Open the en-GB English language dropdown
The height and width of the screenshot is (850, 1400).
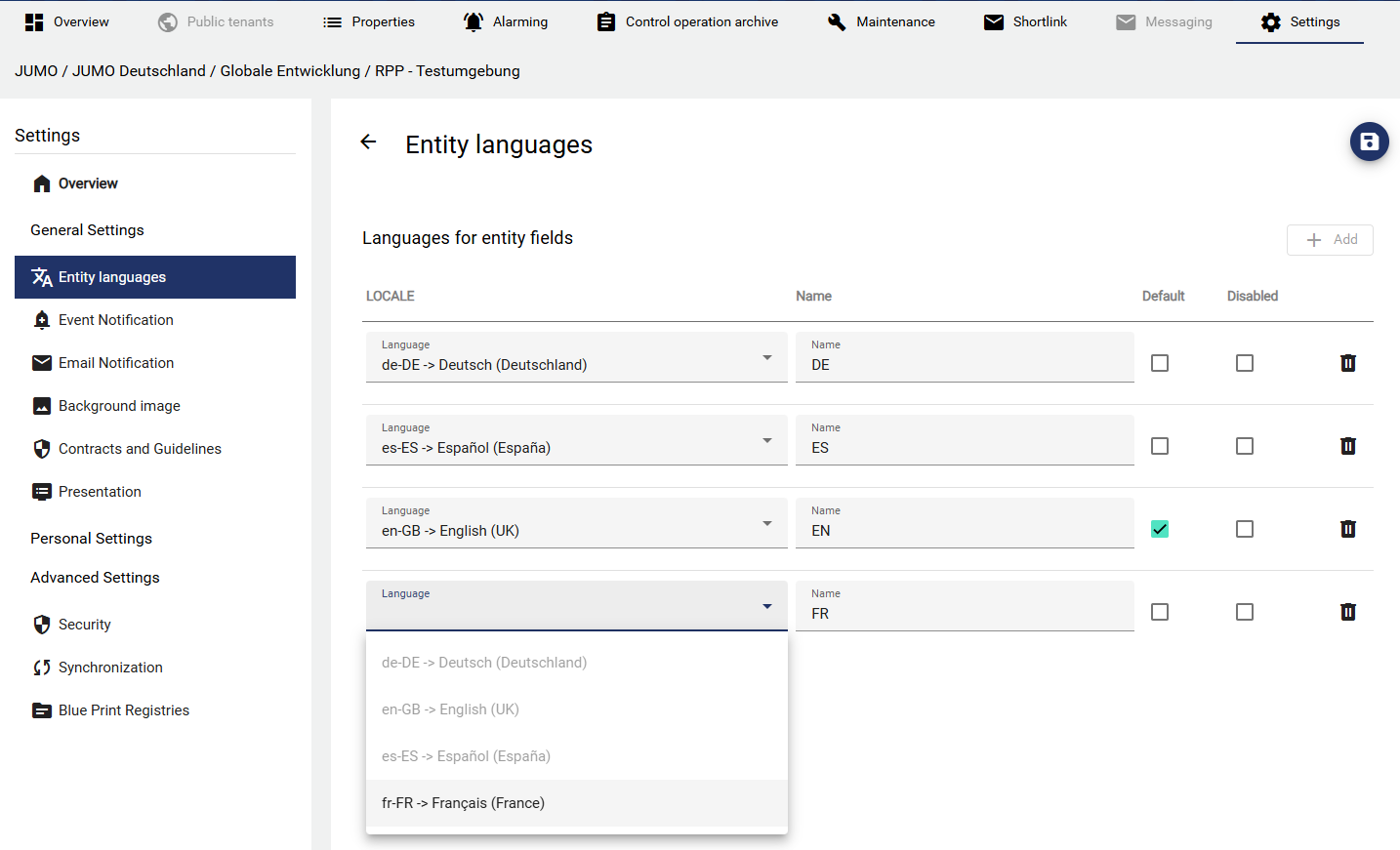click(x=576, y=524)
